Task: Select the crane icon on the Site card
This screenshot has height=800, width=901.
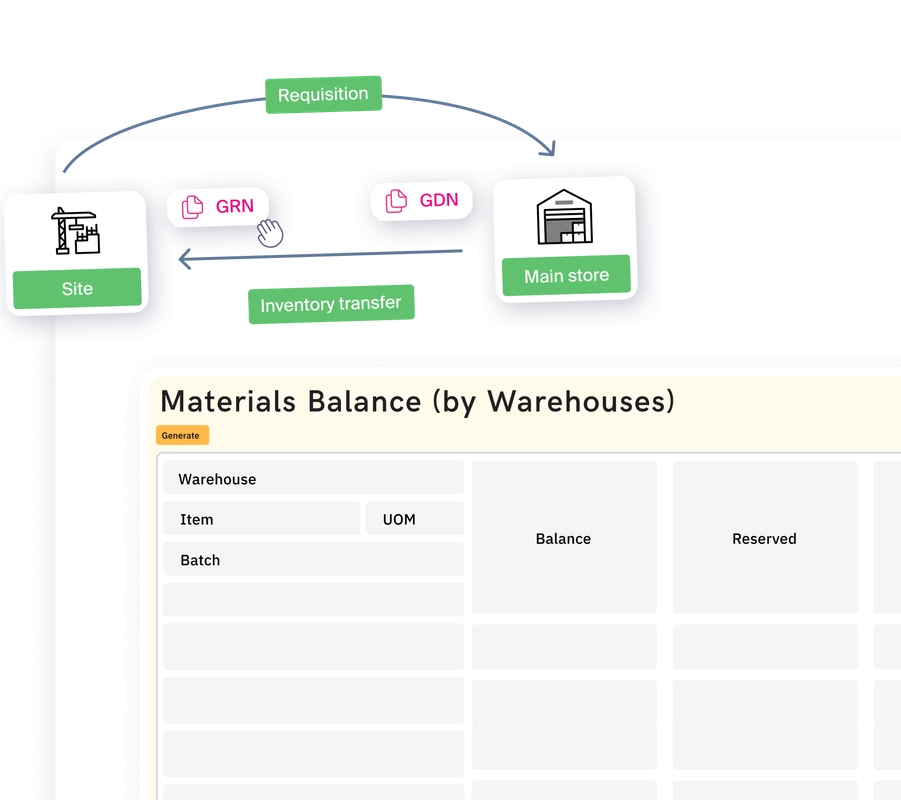Action: click(76, 232)
